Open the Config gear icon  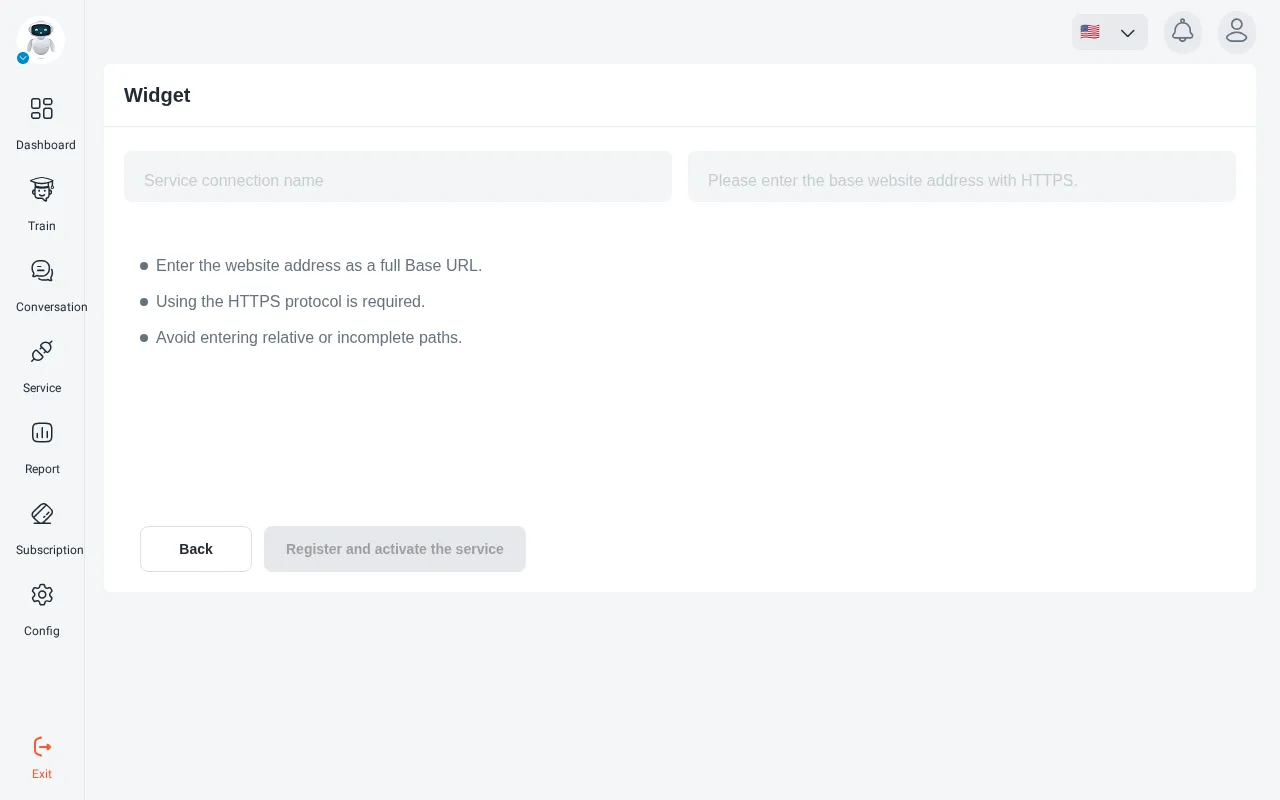pyautogui.click(x=42, y=595)
